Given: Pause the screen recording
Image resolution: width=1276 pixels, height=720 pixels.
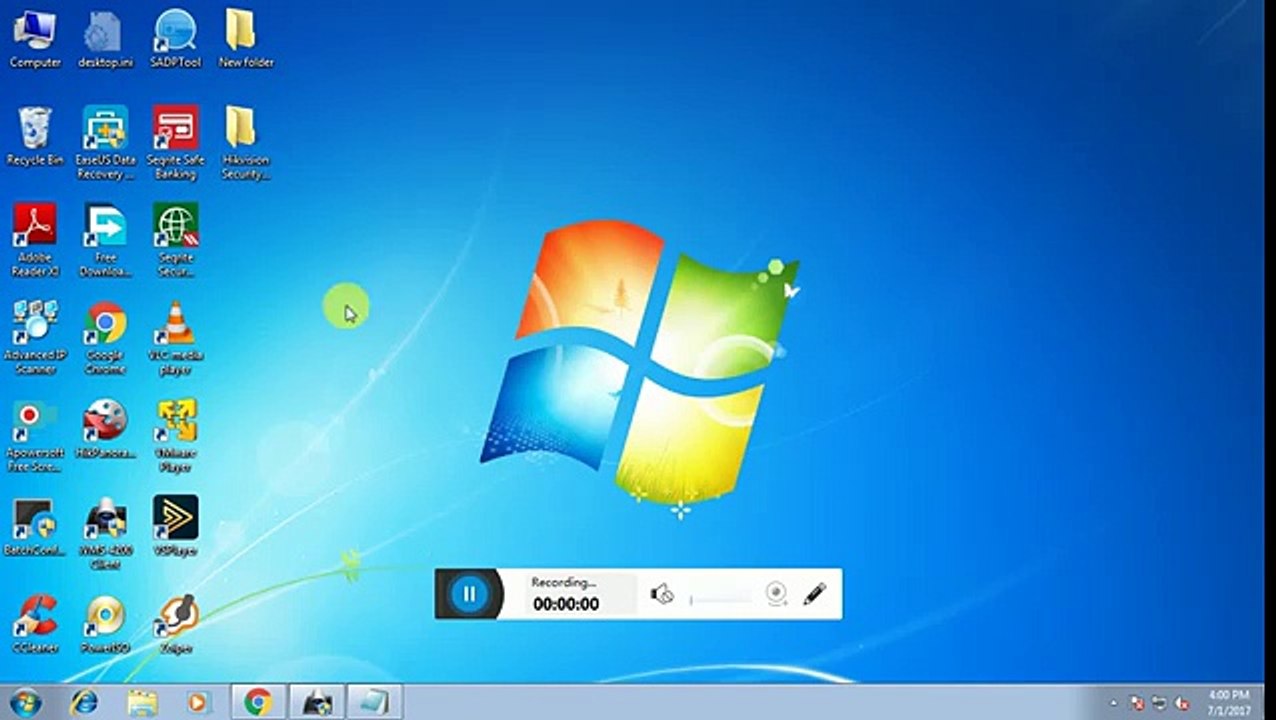Looking at the screenshot, I should [x=469, y=594].
